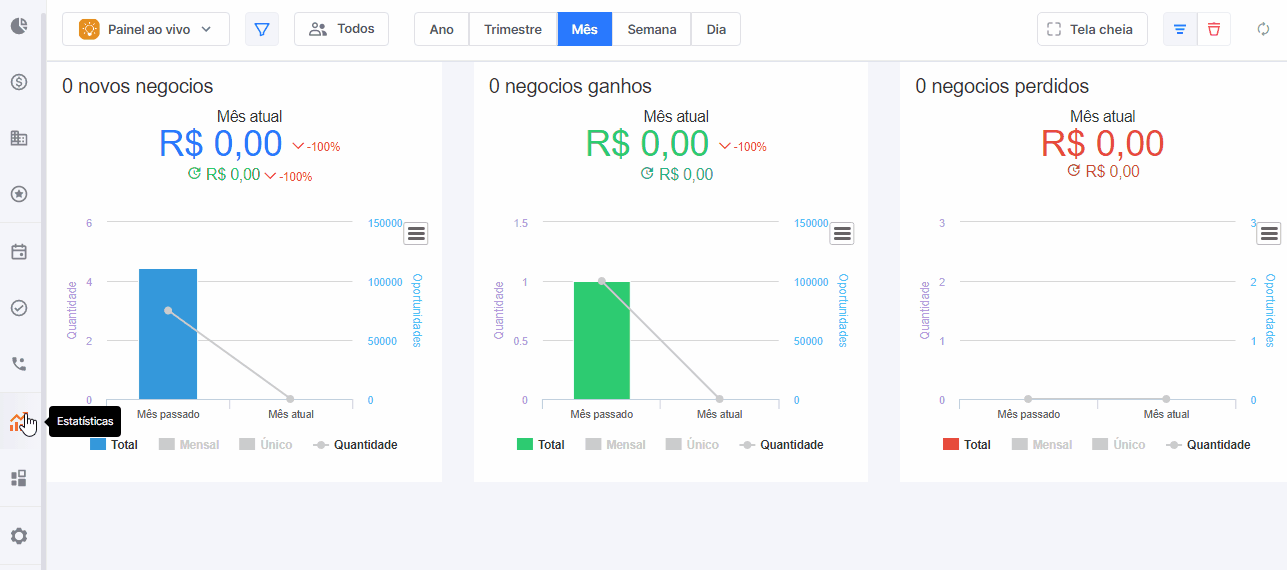Click the 0 negocios perdidos heading
The image size is (1287, 570).
coord(1002,87)
